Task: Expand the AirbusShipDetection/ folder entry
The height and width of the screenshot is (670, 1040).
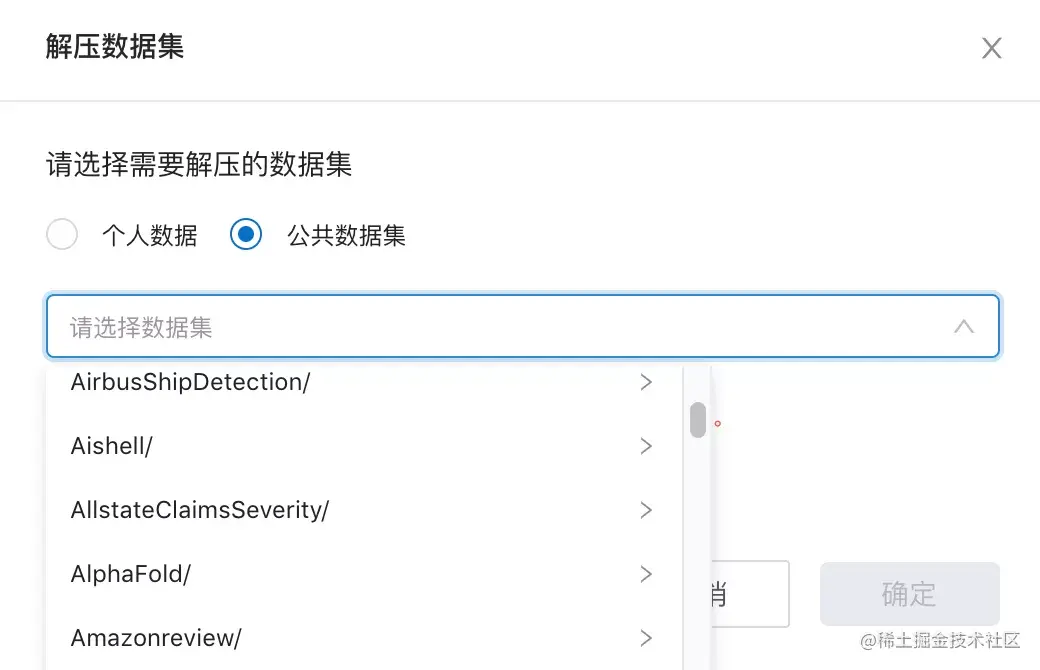Action: tap(190, 382)
